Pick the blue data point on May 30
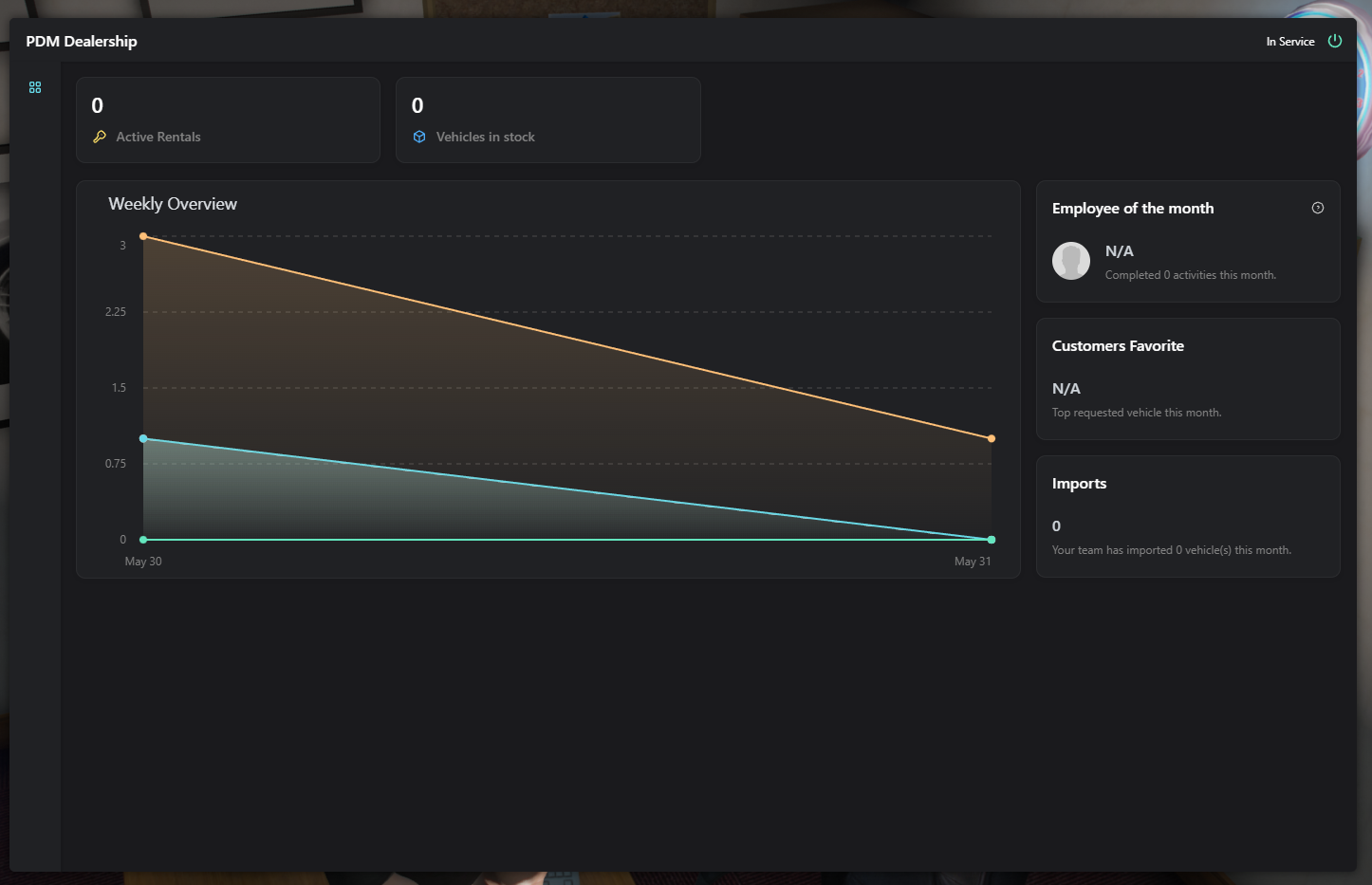This screenshot has width=1372, height=885. click(143, 438)
